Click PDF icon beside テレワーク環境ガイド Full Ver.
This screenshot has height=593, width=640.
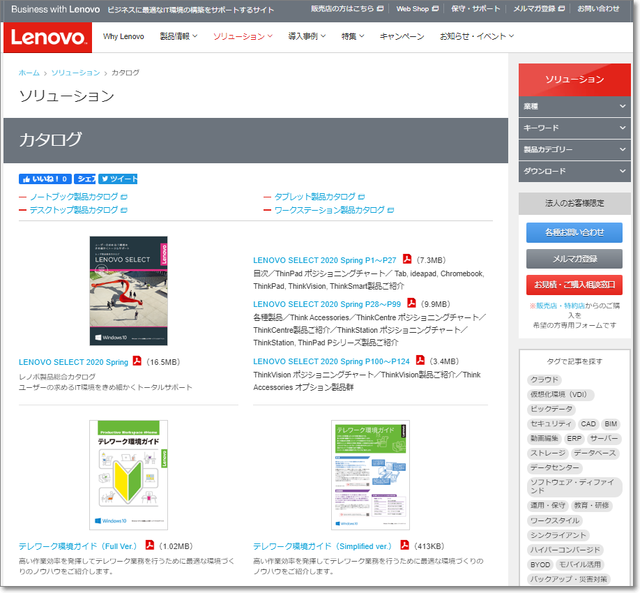149,546
